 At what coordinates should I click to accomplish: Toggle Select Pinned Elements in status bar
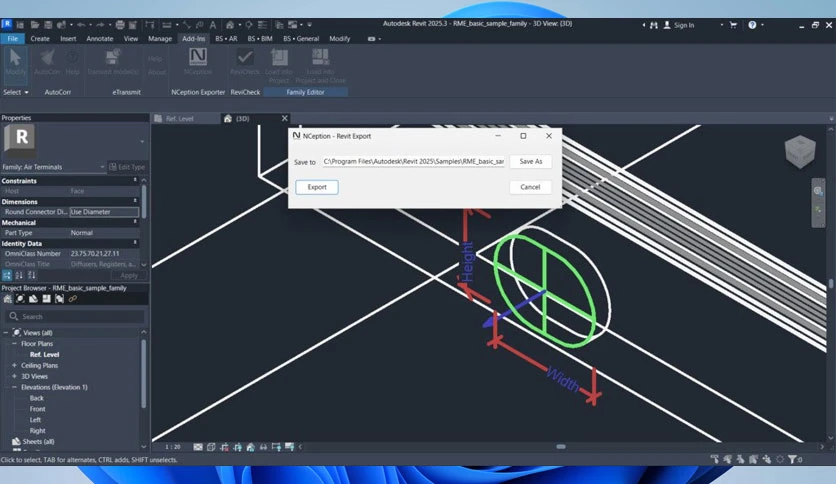pyautogui.click(x=741, y=459)
